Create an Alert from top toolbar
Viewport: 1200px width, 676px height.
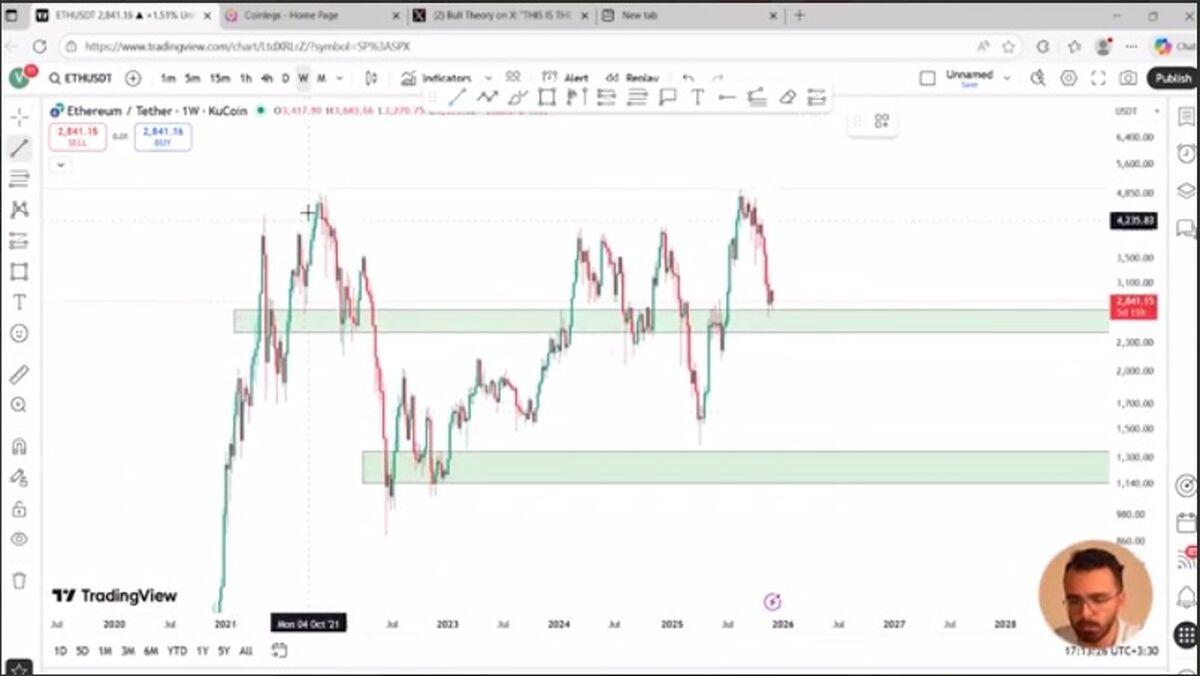tap(565, 78)
